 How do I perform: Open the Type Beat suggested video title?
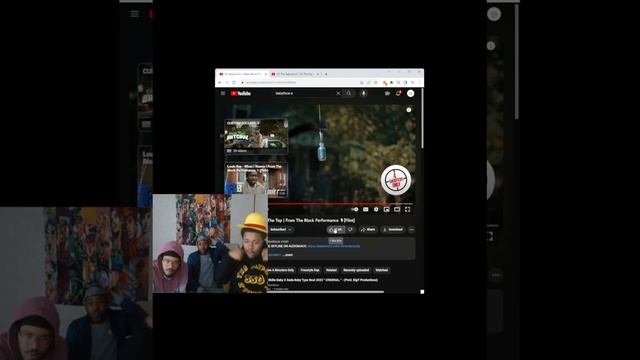click(x=323, y=280)
